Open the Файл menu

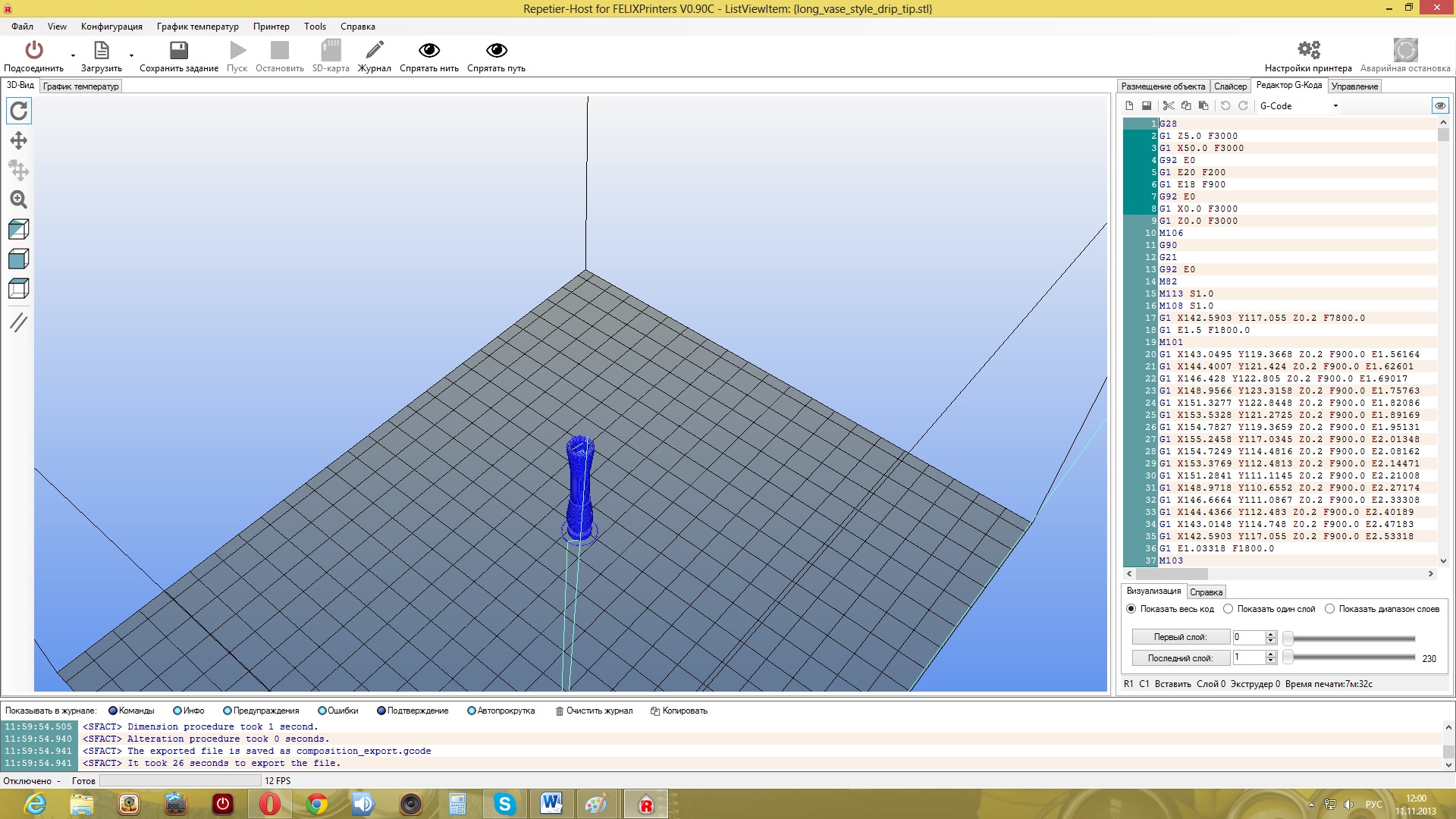coord(22,27)
